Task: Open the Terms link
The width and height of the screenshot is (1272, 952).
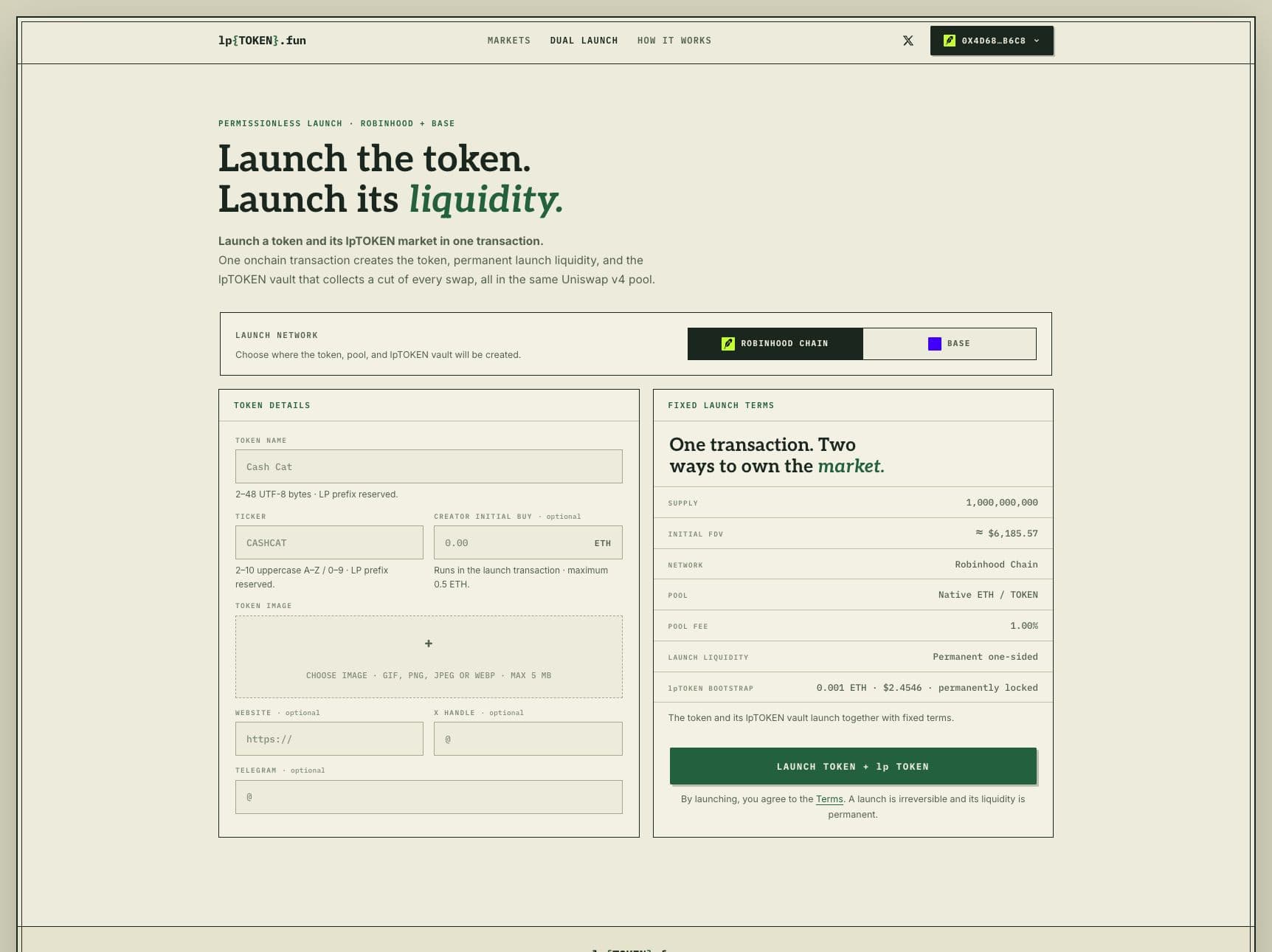Action: tap(829, 799)
